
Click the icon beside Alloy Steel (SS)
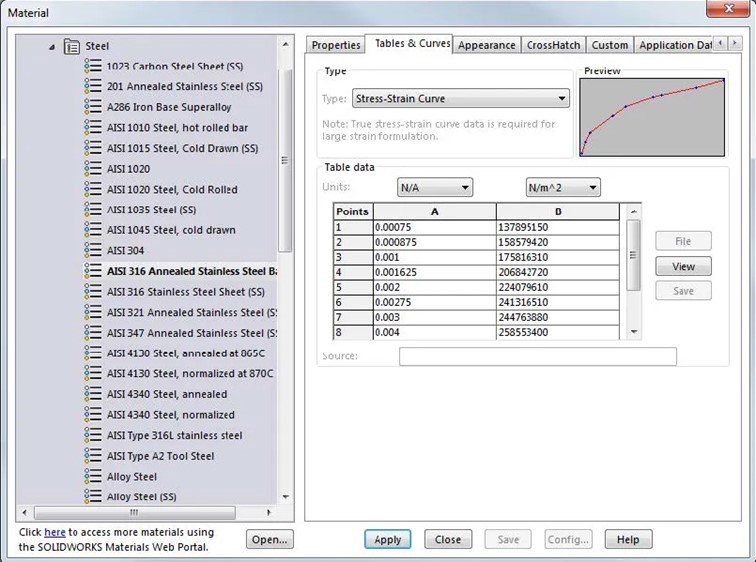point(92,497)
